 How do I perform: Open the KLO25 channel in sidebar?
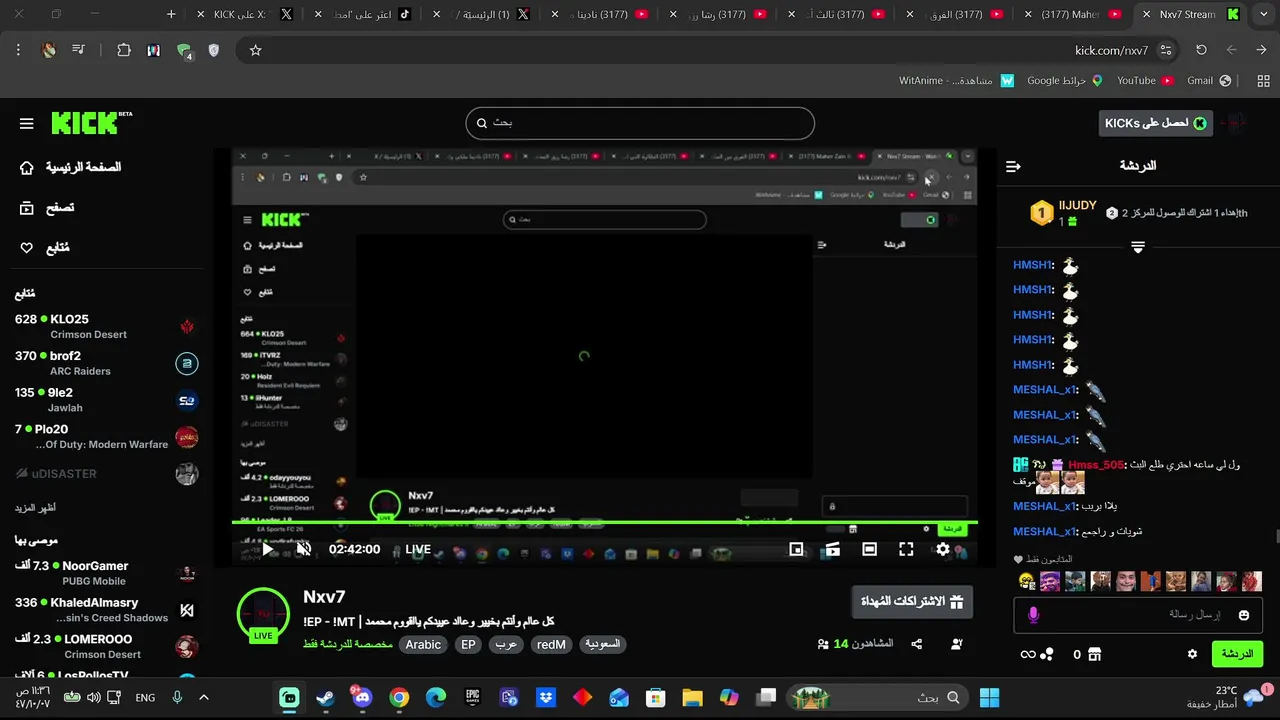coord(107,326)
